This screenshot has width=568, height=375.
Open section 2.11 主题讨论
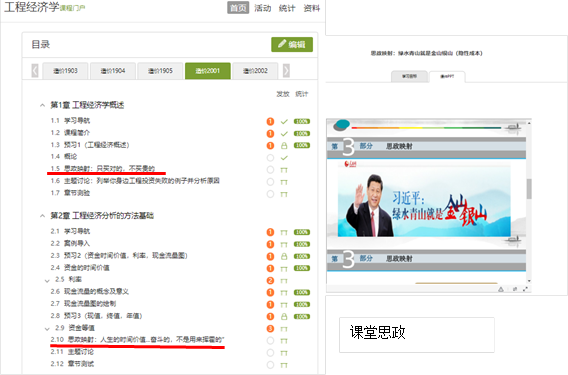point(72,352)
